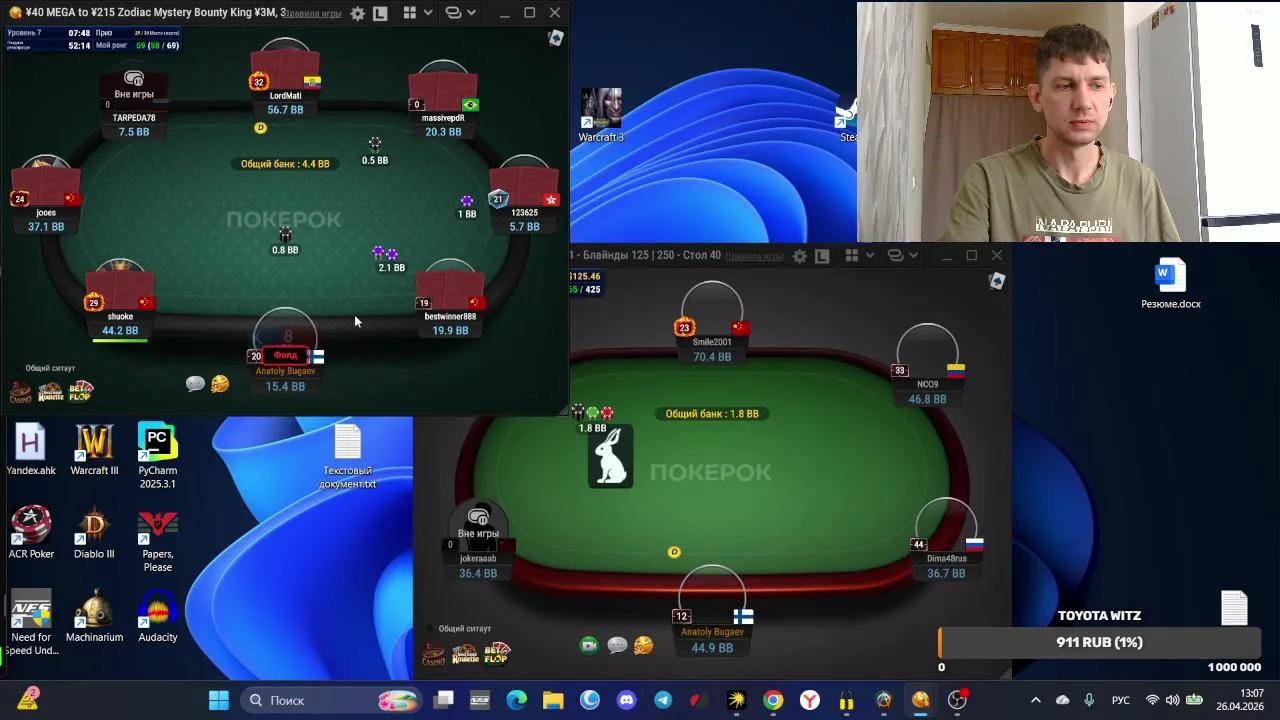Image resolution: width=1280 pixels, height=720 pixels.
Task: Open Papers, Please desktop shortcut
Action: tap(157, 540)
